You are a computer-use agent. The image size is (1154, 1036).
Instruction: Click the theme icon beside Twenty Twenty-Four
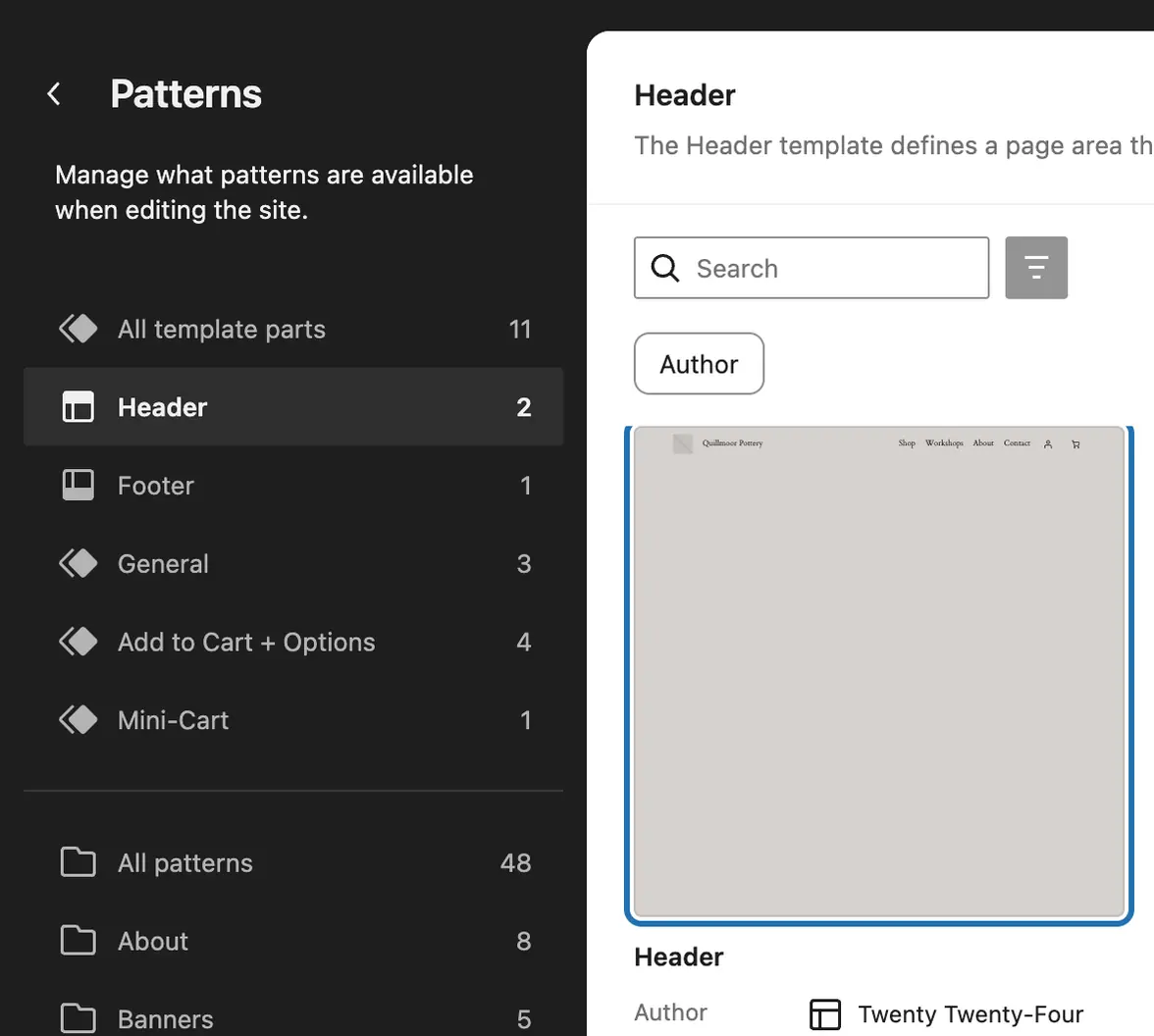coord(825,1014)
